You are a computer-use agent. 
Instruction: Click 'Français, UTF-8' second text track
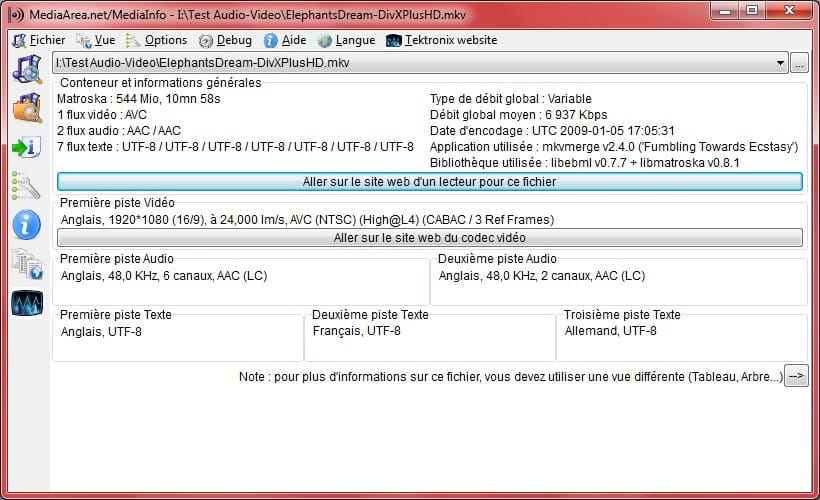(x=357, y=331)
